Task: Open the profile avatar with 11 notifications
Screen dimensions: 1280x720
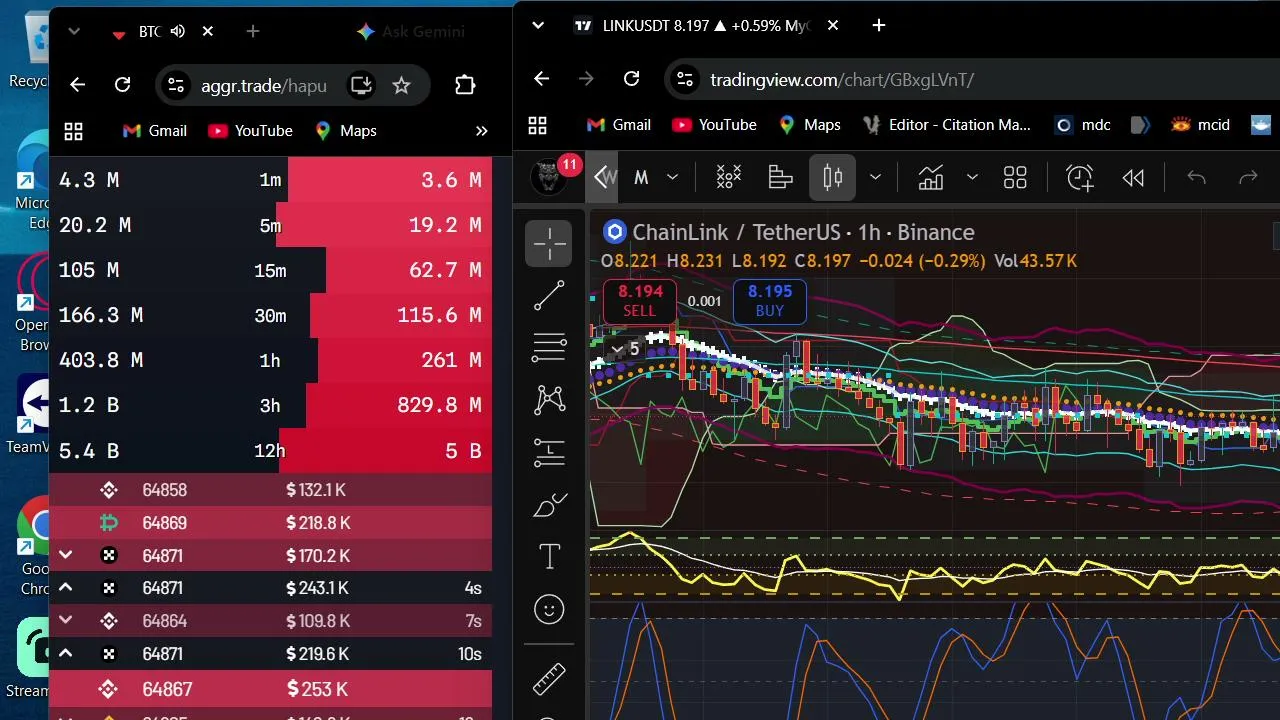Action: tap(549, 177)
